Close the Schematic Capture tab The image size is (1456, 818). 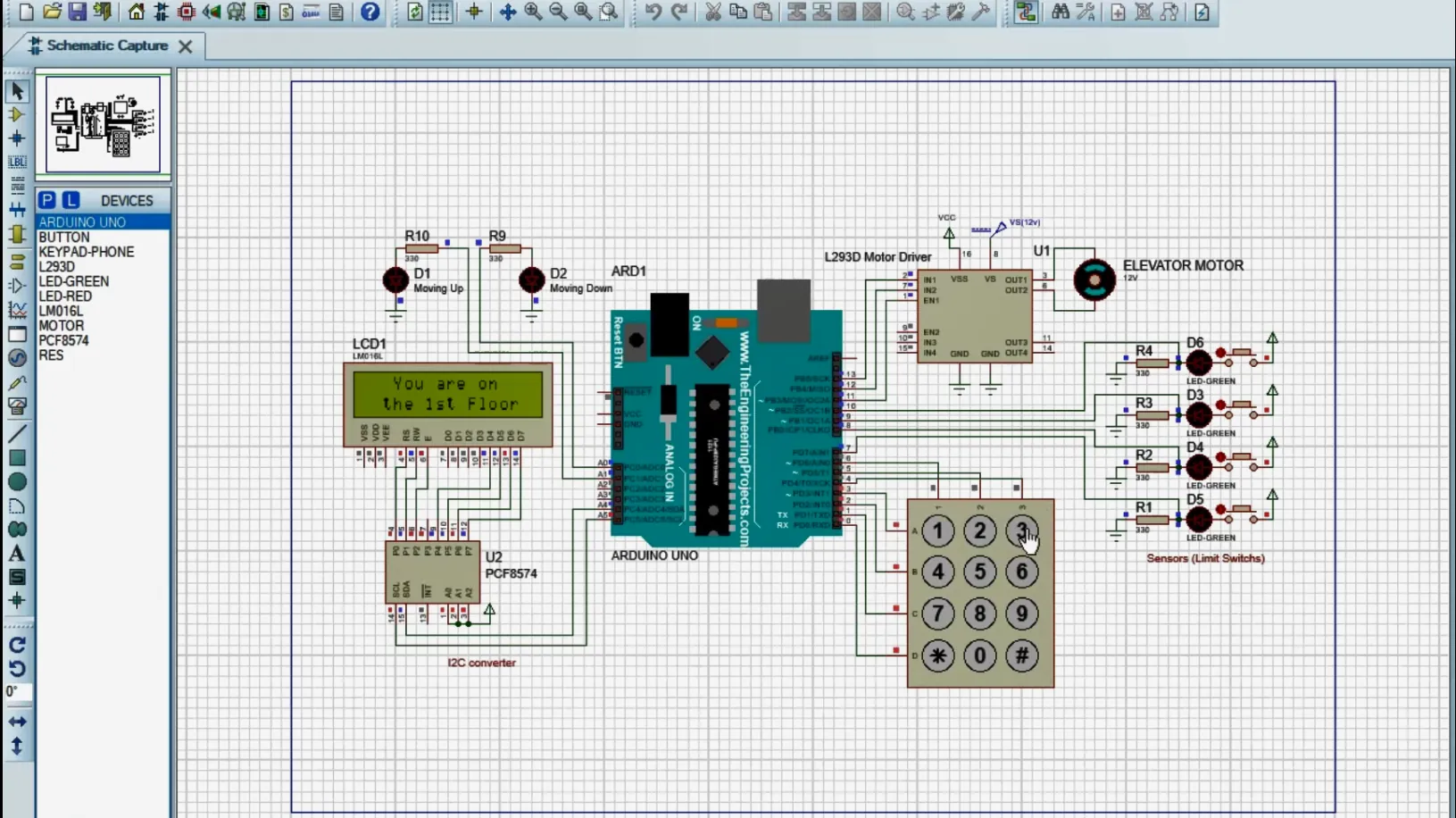click(186, 46)
